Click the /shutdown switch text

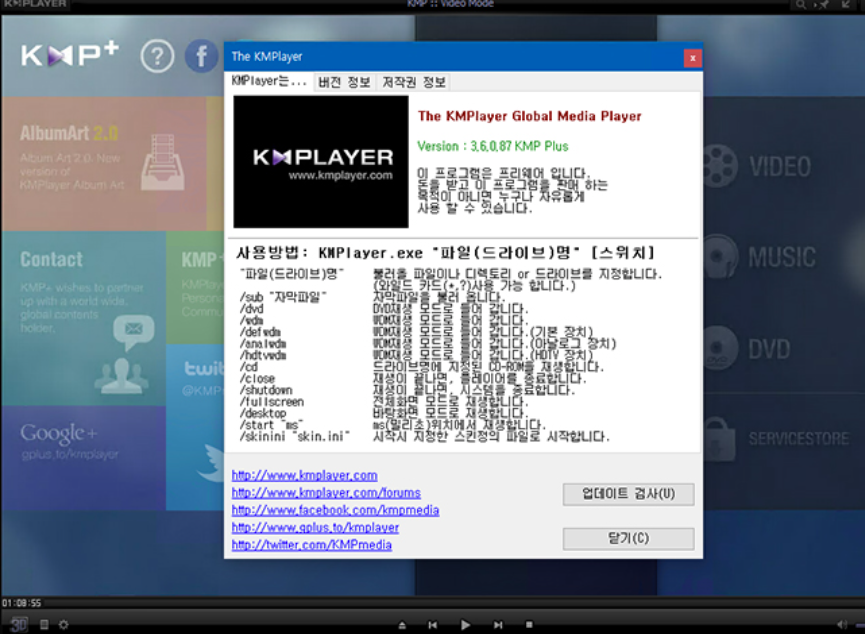pyautogui.click(x=266, y=390)
